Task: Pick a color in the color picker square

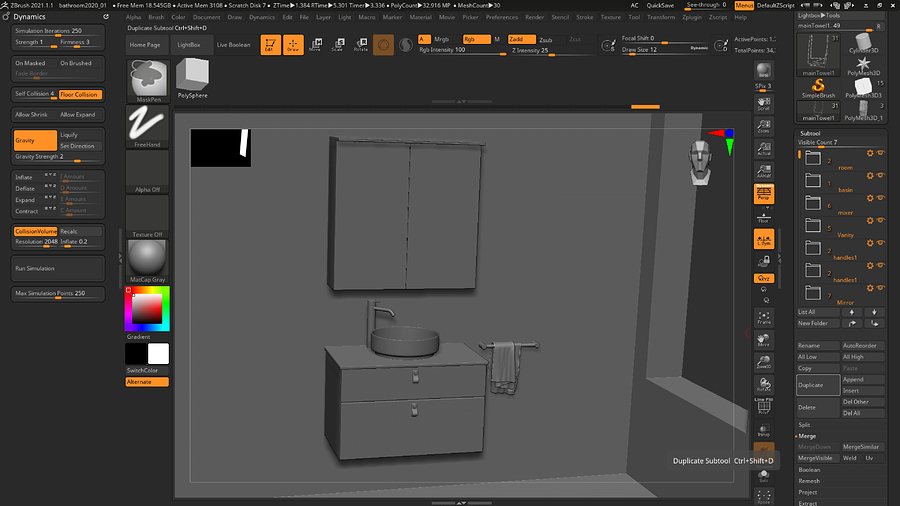Action: tap(147, 309)
